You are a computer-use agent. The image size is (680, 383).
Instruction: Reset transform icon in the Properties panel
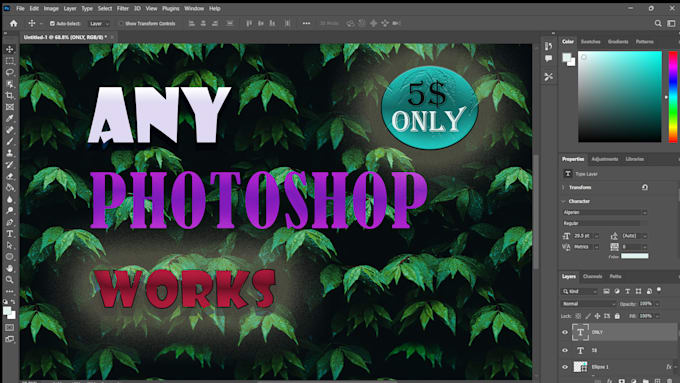(644, 187)
